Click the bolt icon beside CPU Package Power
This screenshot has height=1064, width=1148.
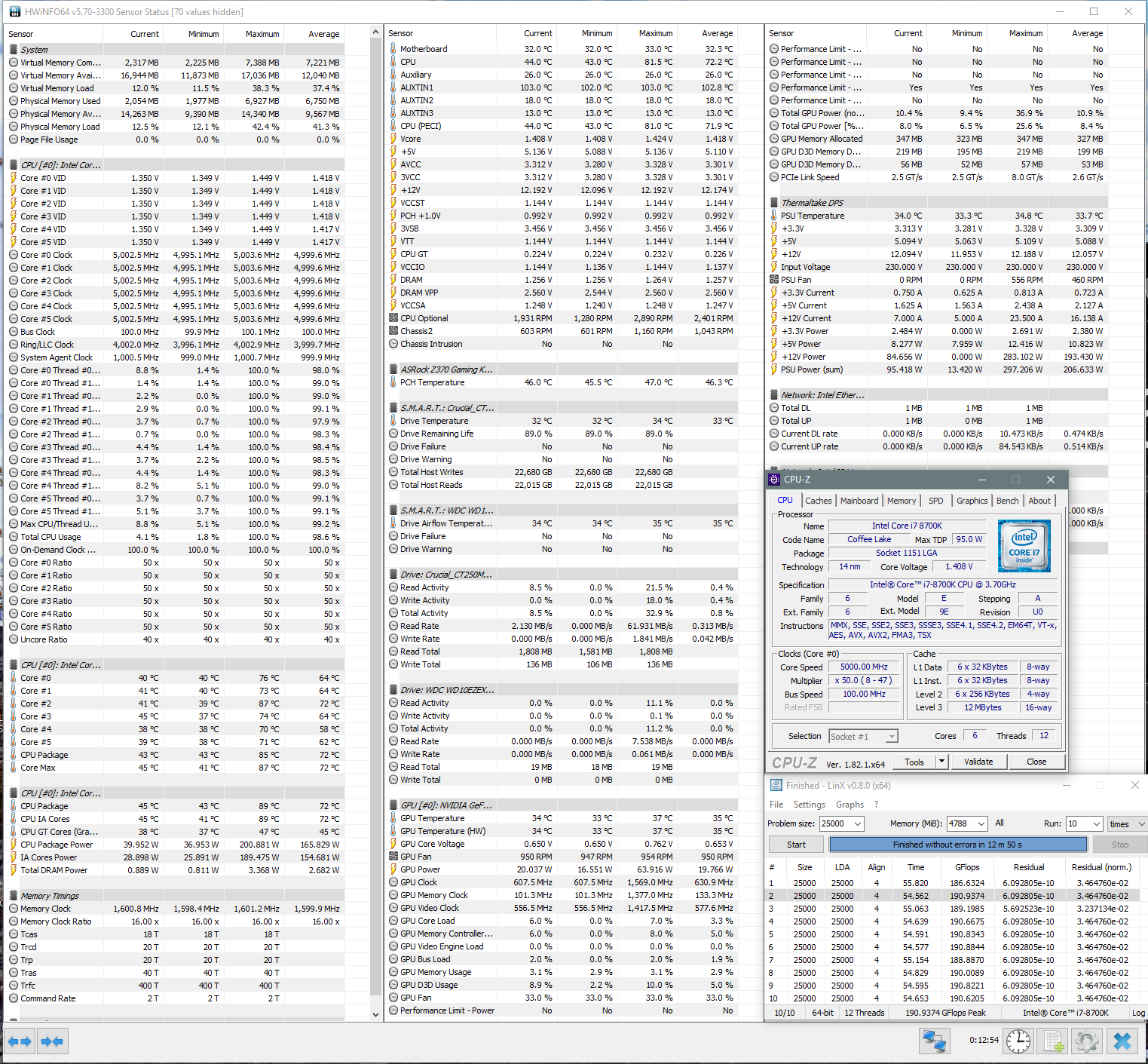point(14,845)
